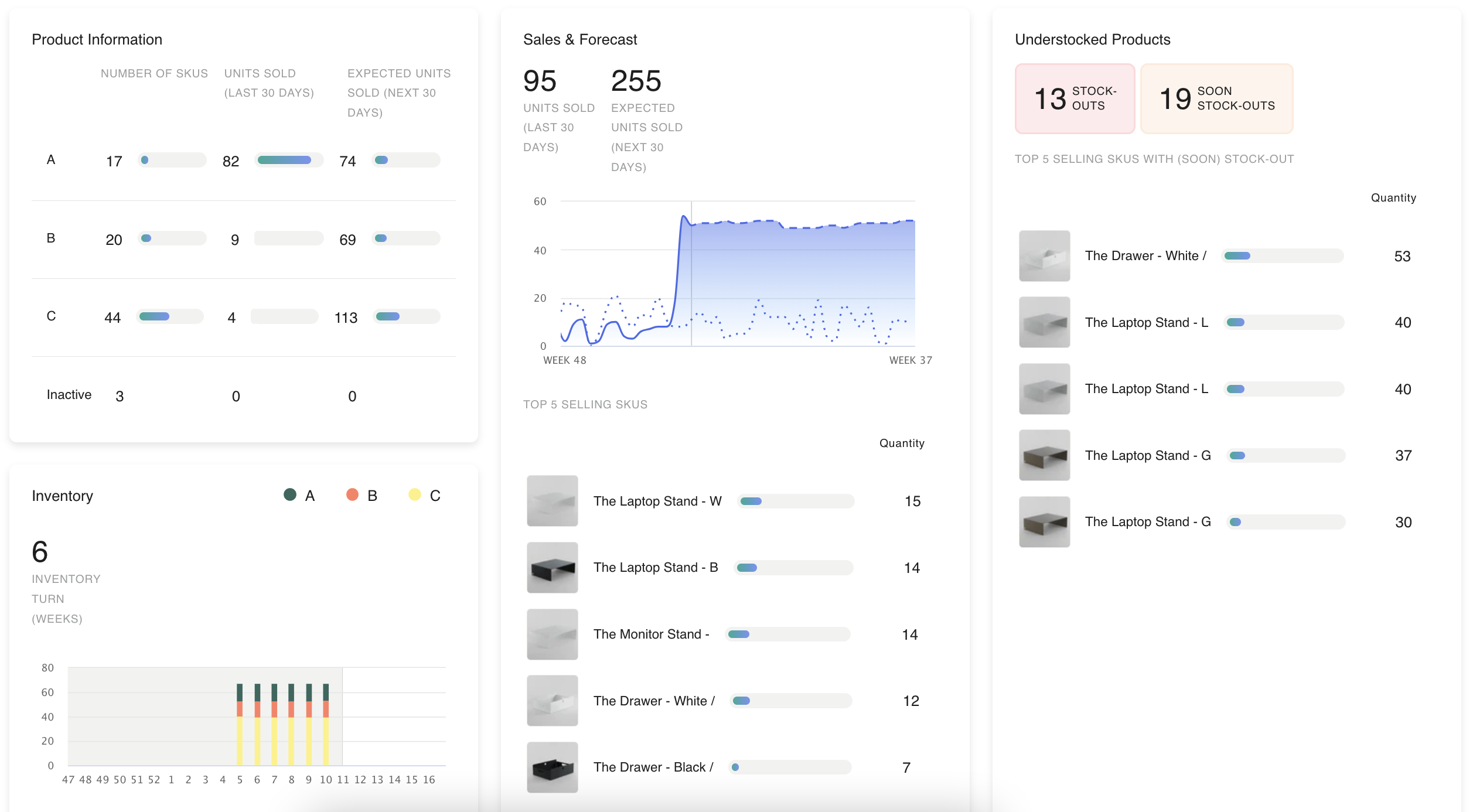Select the Inactive row label
1473x812 pixels.
(69, 395)
